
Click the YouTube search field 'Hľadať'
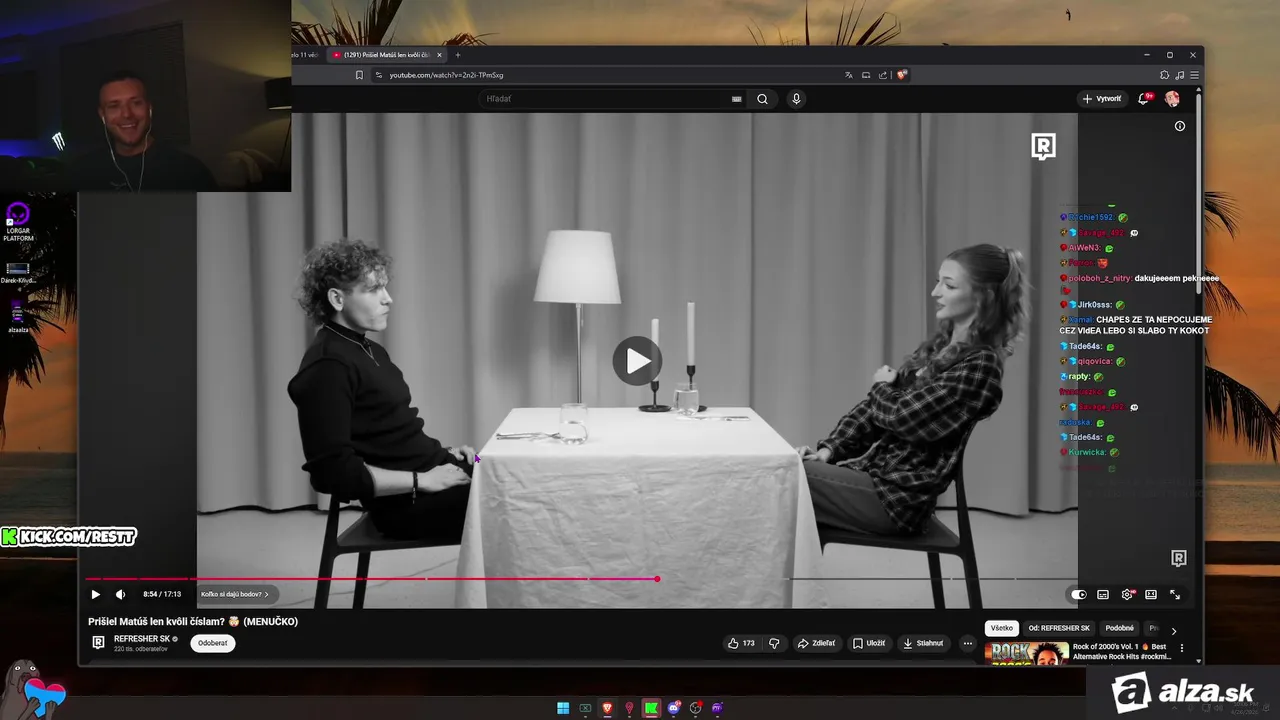pos(605,99)
